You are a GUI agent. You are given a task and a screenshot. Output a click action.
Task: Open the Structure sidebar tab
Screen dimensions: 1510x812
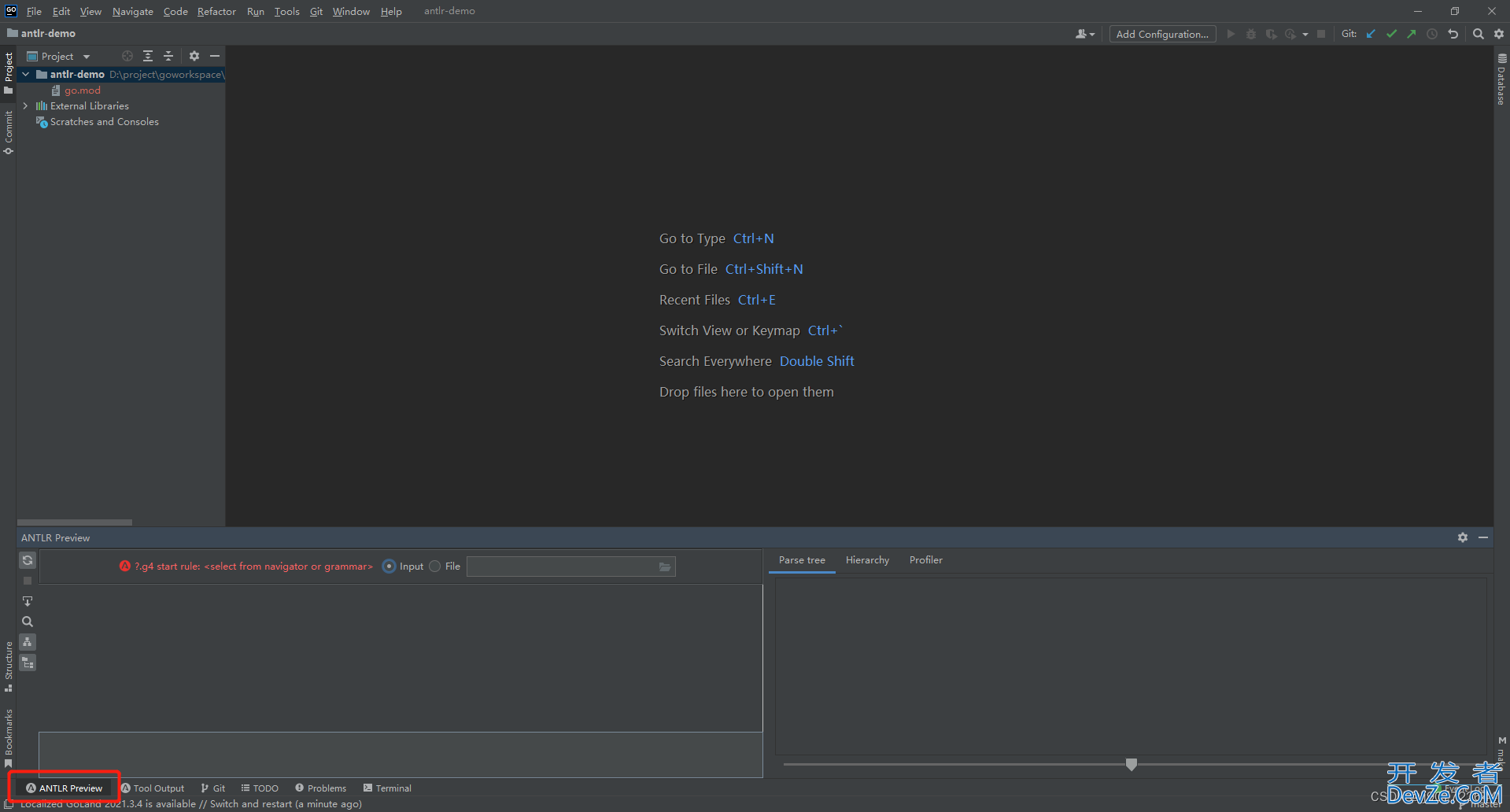[x=8, y=666]
